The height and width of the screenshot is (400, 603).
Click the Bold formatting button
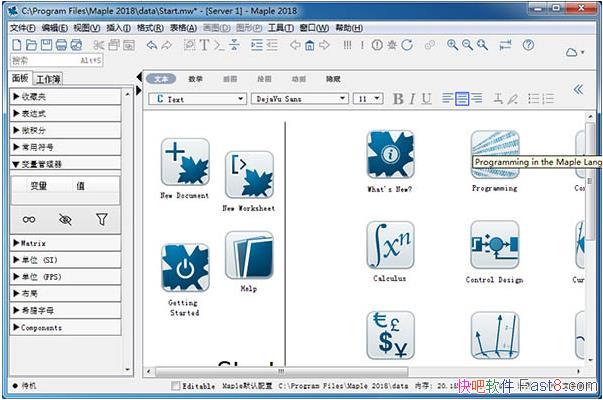coord(398,99)
